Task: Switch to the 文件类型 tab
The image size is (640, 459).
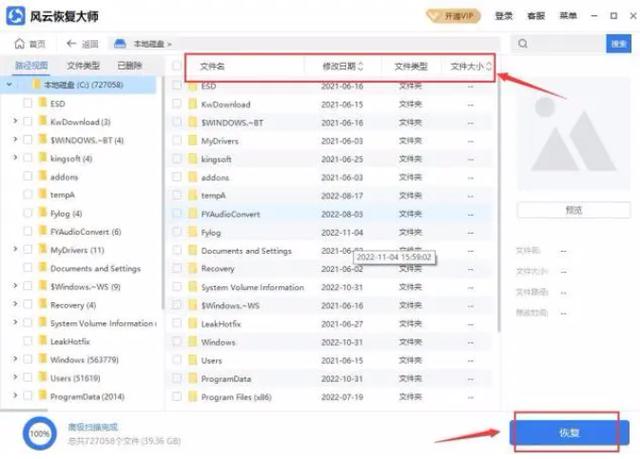Action: [83, 66]
